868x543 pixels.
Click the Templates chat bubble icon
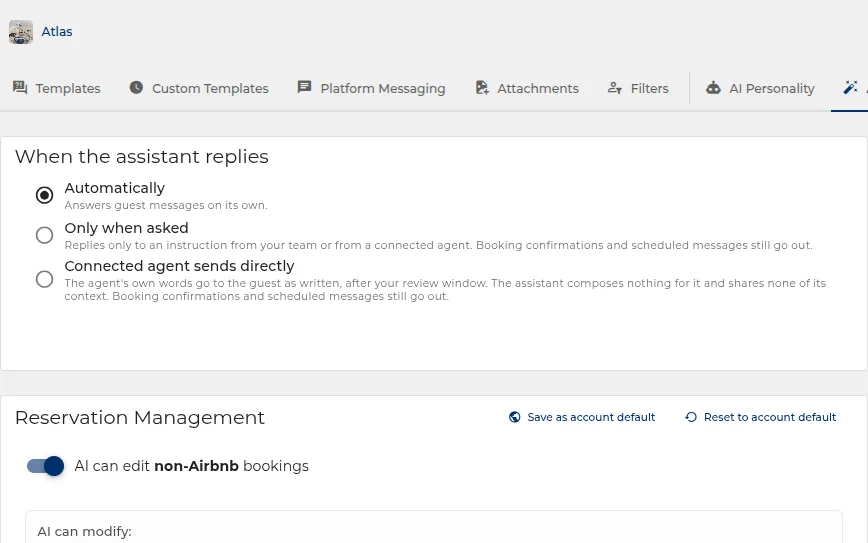[x=20, y=87]
